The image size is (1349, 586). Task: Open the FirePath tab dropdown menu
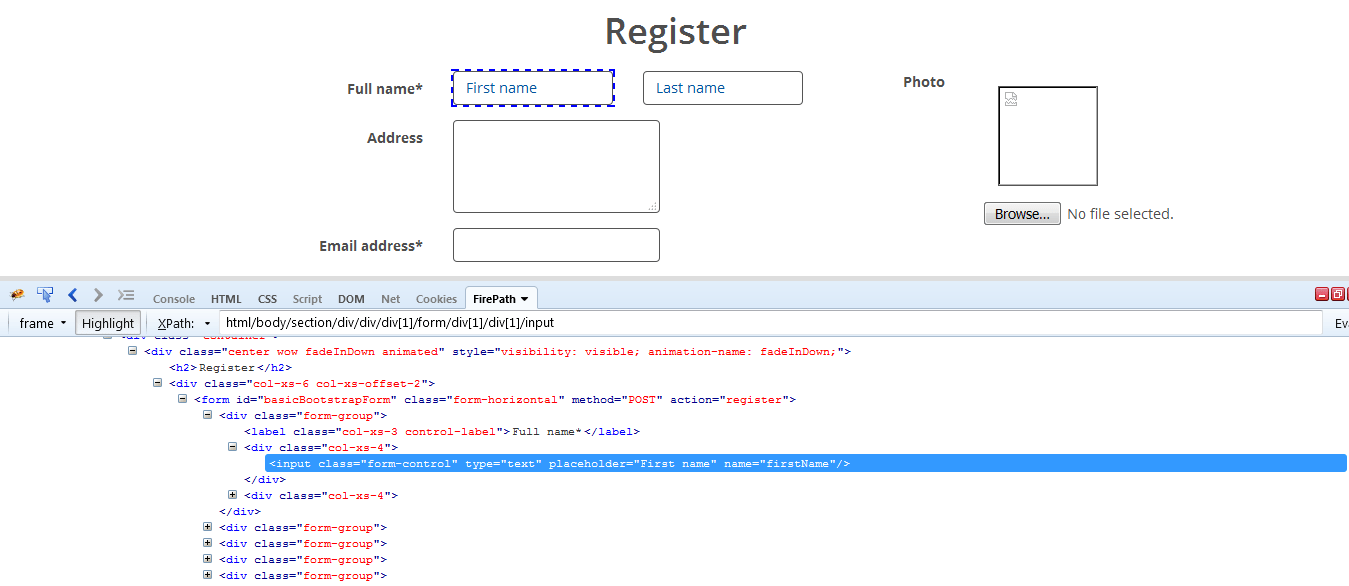[x=524, y=299]
